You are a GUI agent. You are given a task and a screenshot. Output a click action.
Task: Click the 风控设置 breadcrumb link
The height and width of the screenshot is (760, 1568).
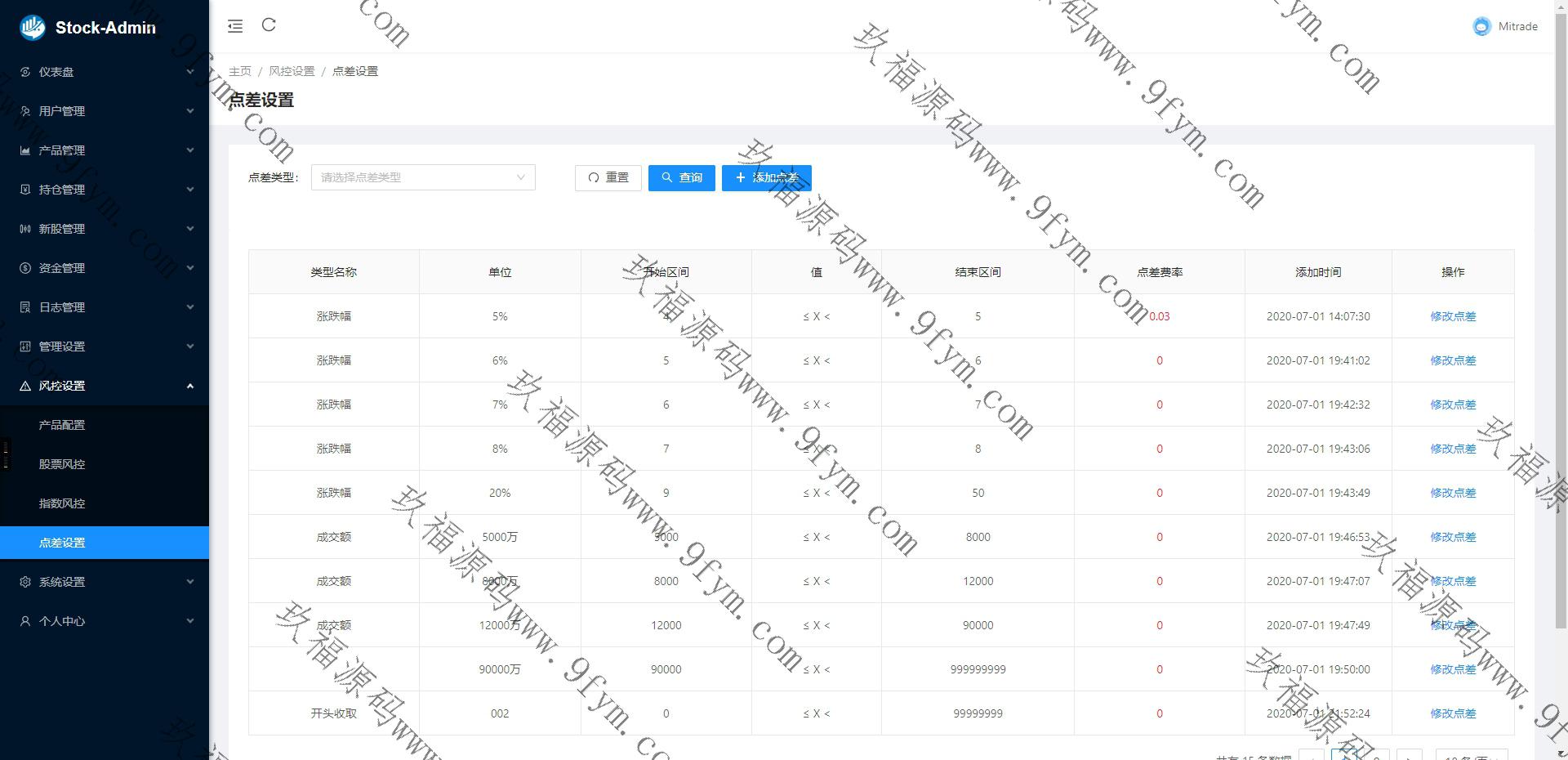(292, 71)
